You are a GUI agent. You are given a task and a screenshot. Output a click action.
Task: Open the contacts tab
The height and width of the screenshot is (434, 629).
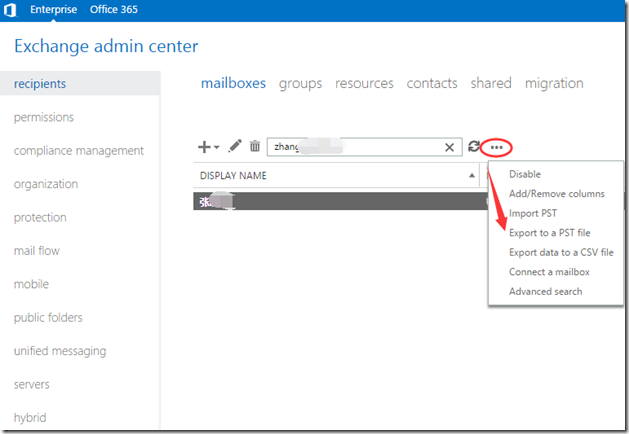click(432, 83)
